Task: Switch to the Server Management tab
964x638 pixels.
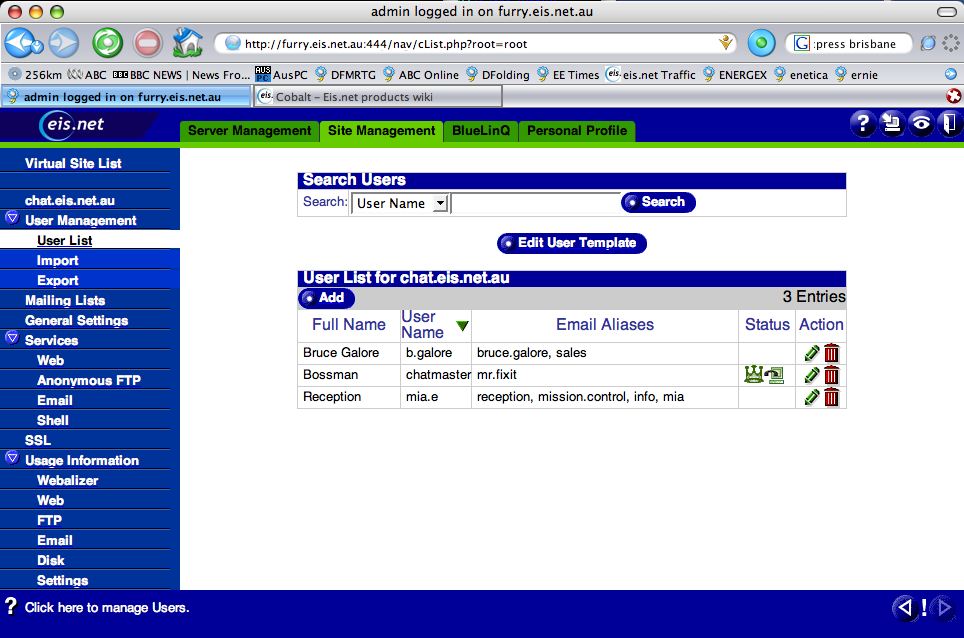Action: click(249, 131)
